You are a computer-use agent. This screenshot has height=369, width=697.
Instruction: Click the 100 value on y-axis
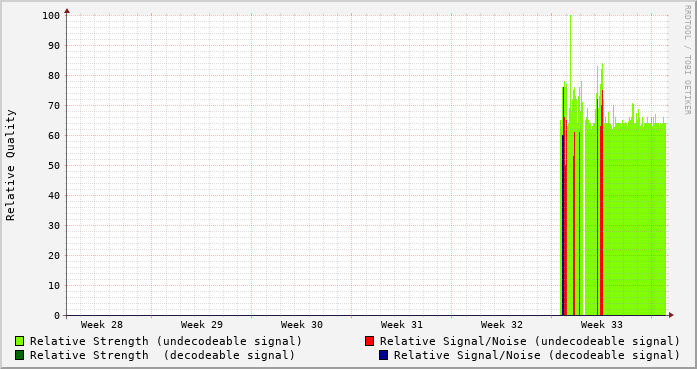click(51, 16)
